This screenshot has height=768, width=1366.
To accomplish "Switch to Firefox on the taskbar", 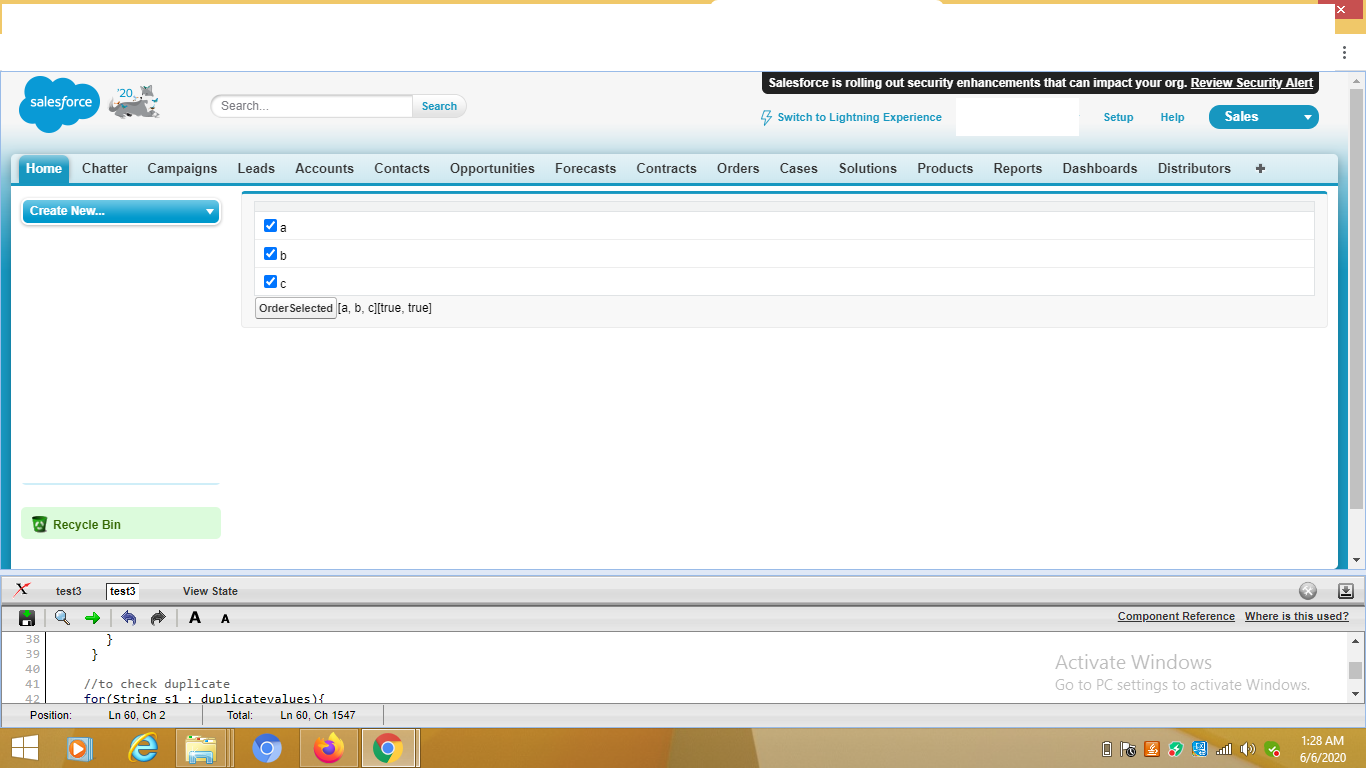I will pos(328,748).
